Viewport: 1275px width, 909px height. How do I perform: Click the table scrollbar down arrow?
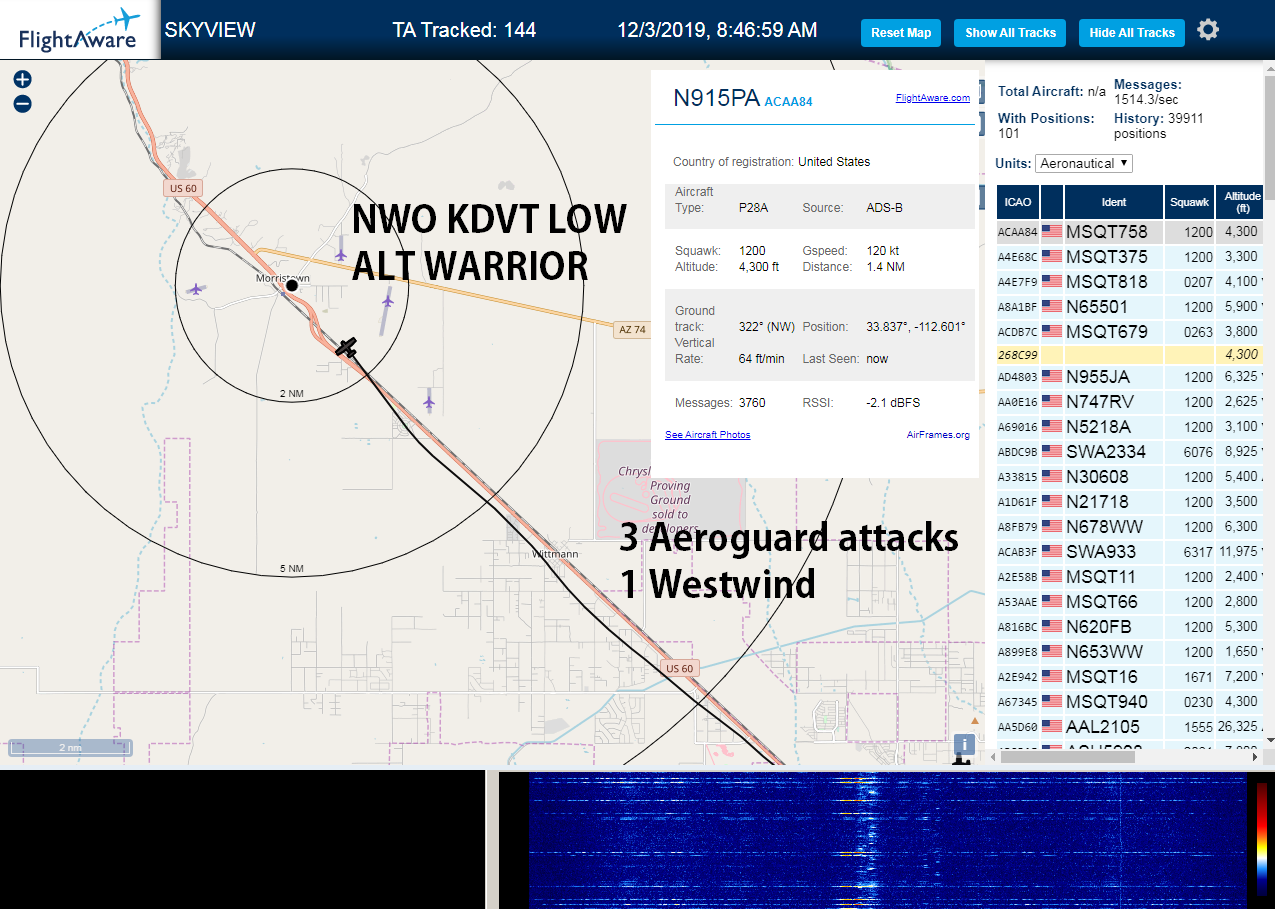click(x=1270, y=740)
